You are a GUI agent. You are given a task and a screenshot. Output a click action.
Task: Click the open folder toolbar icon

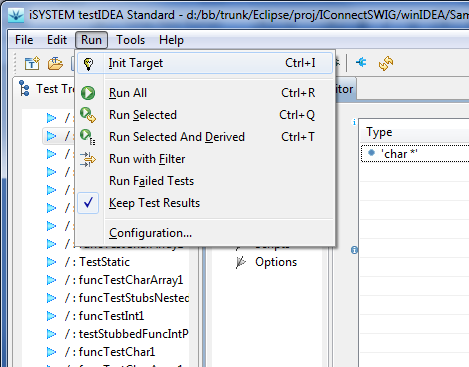[55, 63]
